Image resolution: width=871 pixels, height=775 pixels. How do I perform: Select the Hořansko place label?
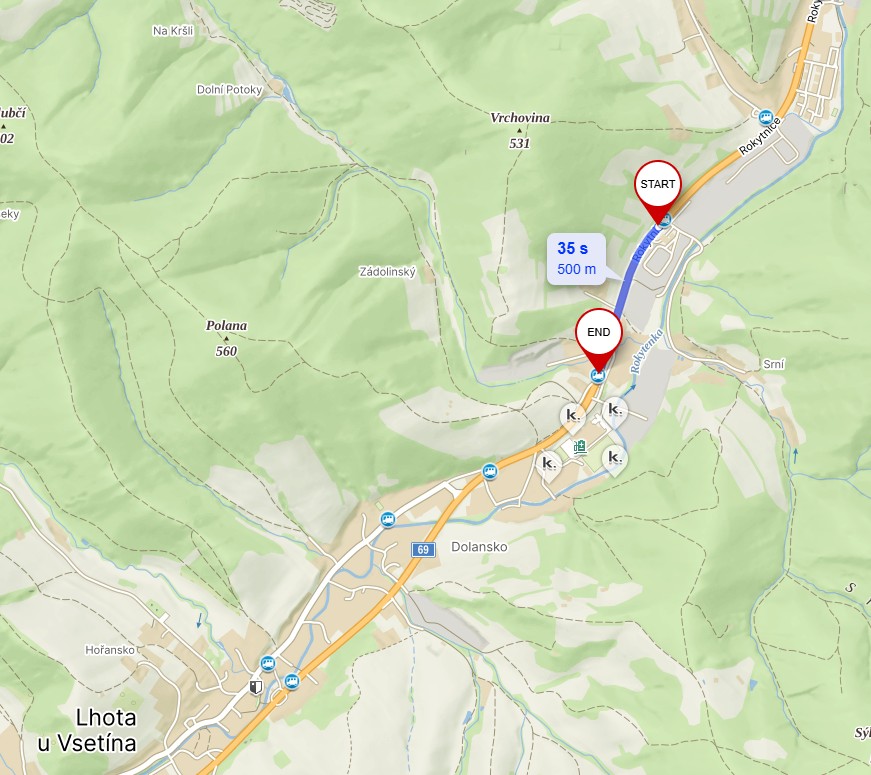point(110,649)
